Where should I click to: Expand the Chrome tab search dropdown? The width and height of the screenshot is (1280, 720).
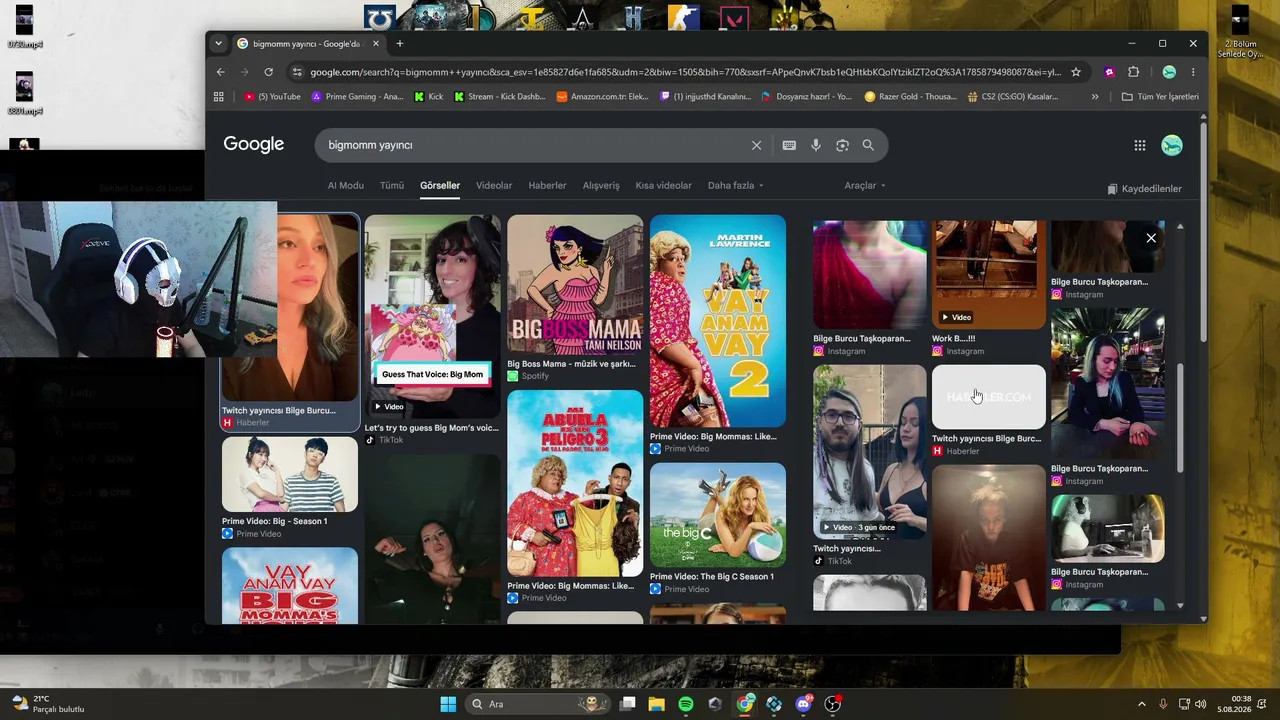pos(218,44)
